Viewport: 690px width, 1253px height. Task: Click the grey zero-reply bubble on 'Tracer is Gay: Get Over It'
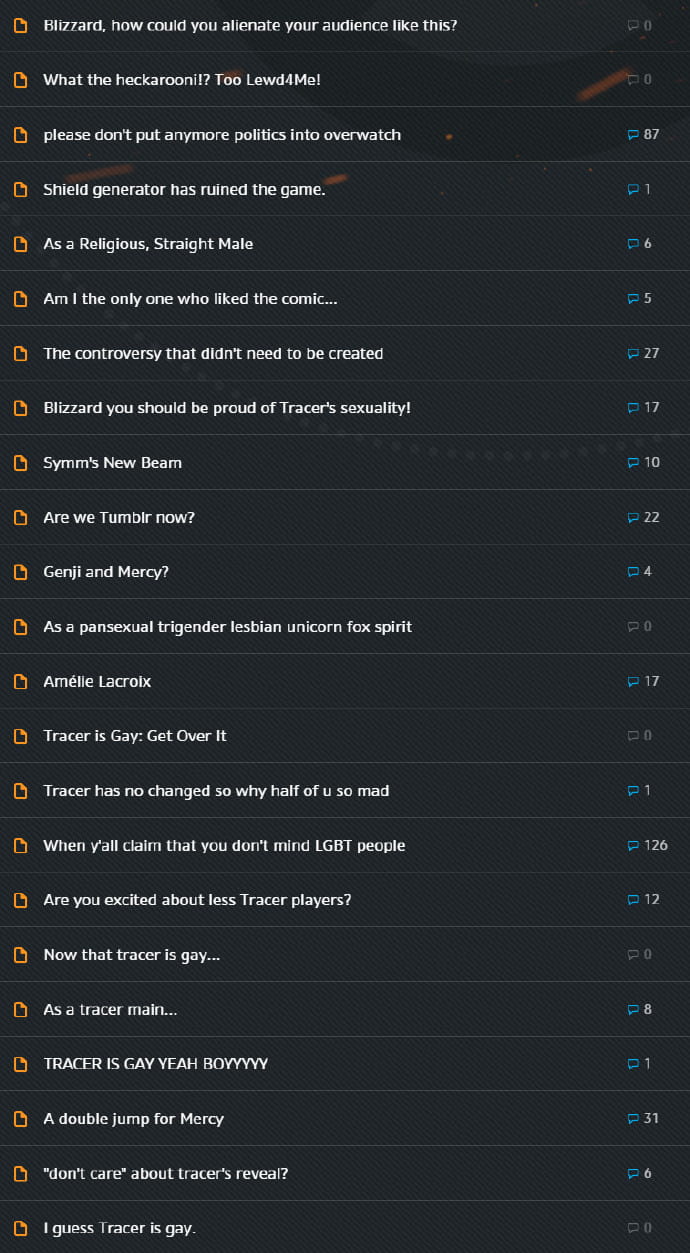tap(633, 735)
